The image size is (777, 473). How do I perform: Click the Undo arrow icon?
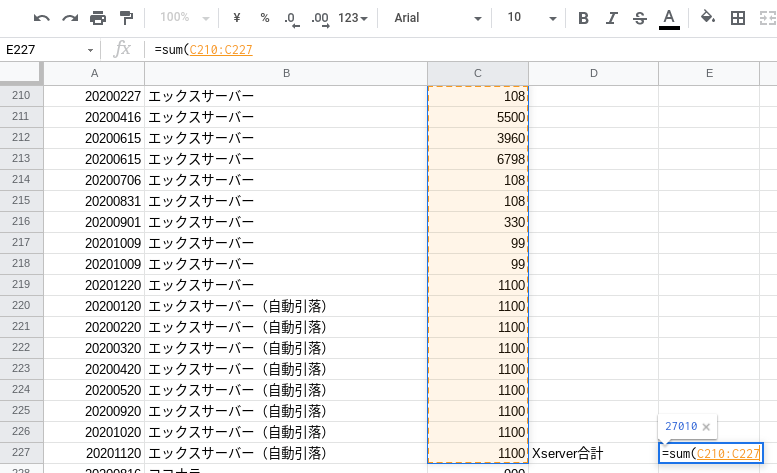[x=41, y=18]
